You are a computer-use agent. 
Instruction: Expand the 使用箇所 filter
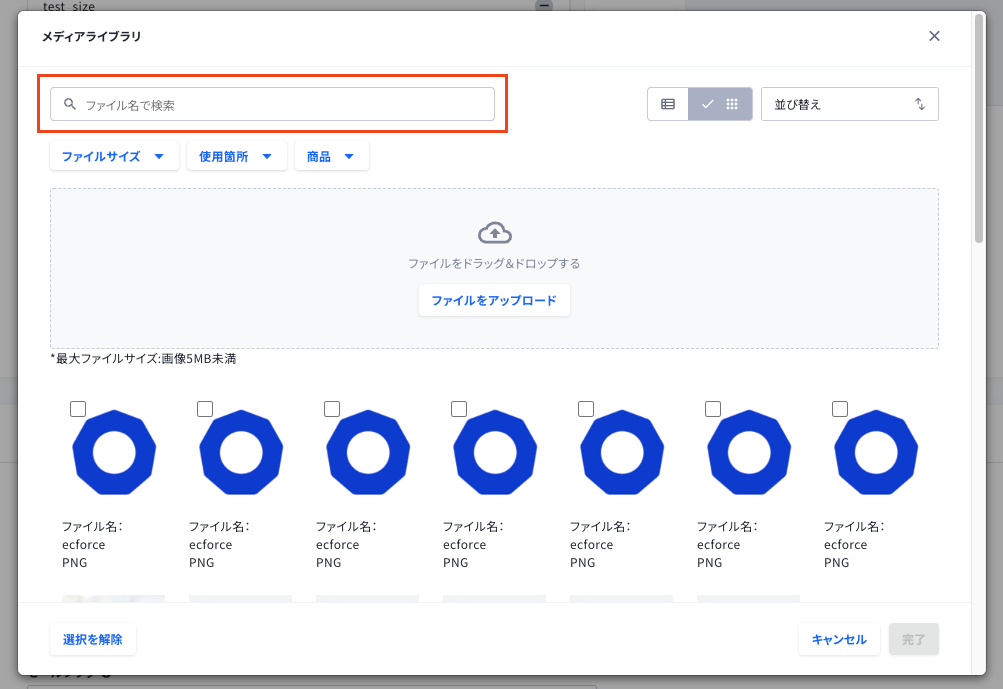[236, 156]
